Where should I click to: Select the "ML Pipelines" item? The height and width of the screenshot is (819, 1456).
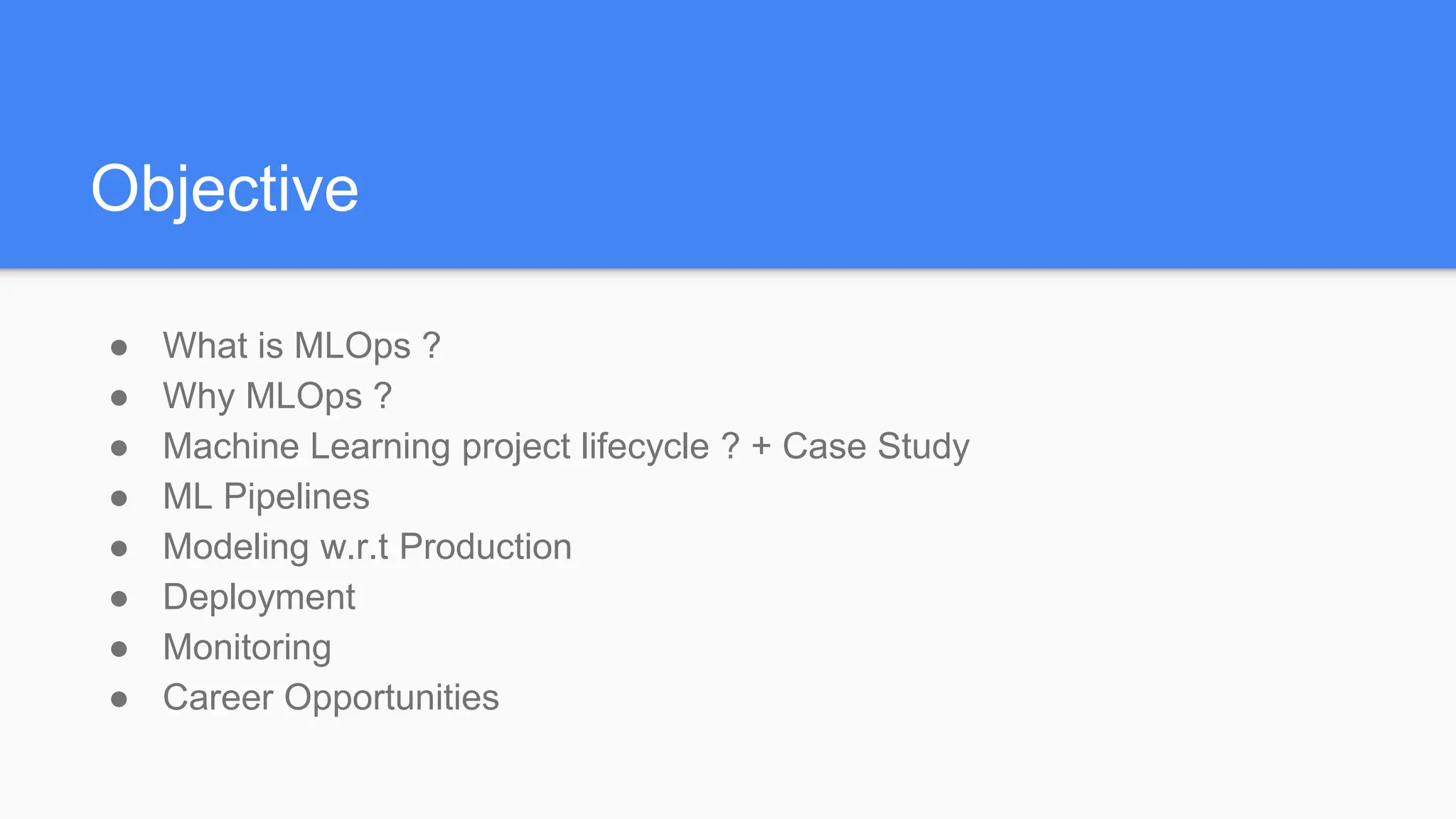266,497
